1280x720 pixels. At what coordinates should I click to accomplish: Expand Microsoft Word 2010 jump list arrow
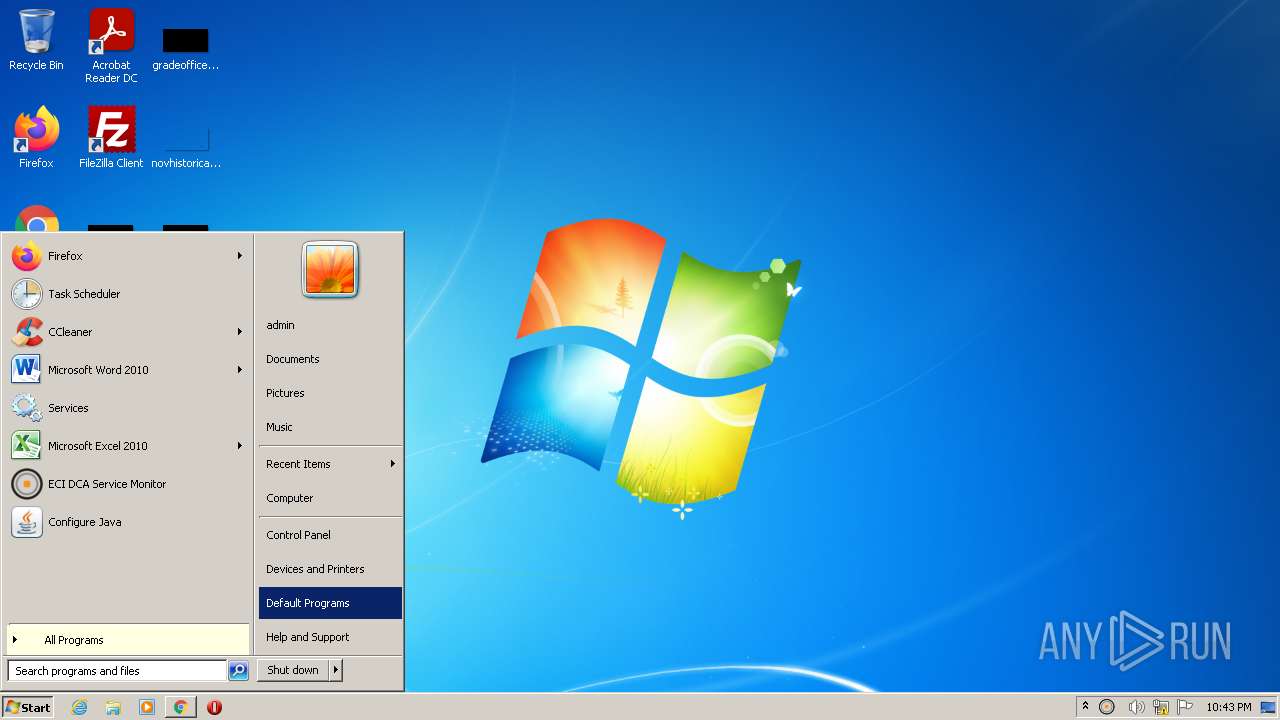click(240, 370)
